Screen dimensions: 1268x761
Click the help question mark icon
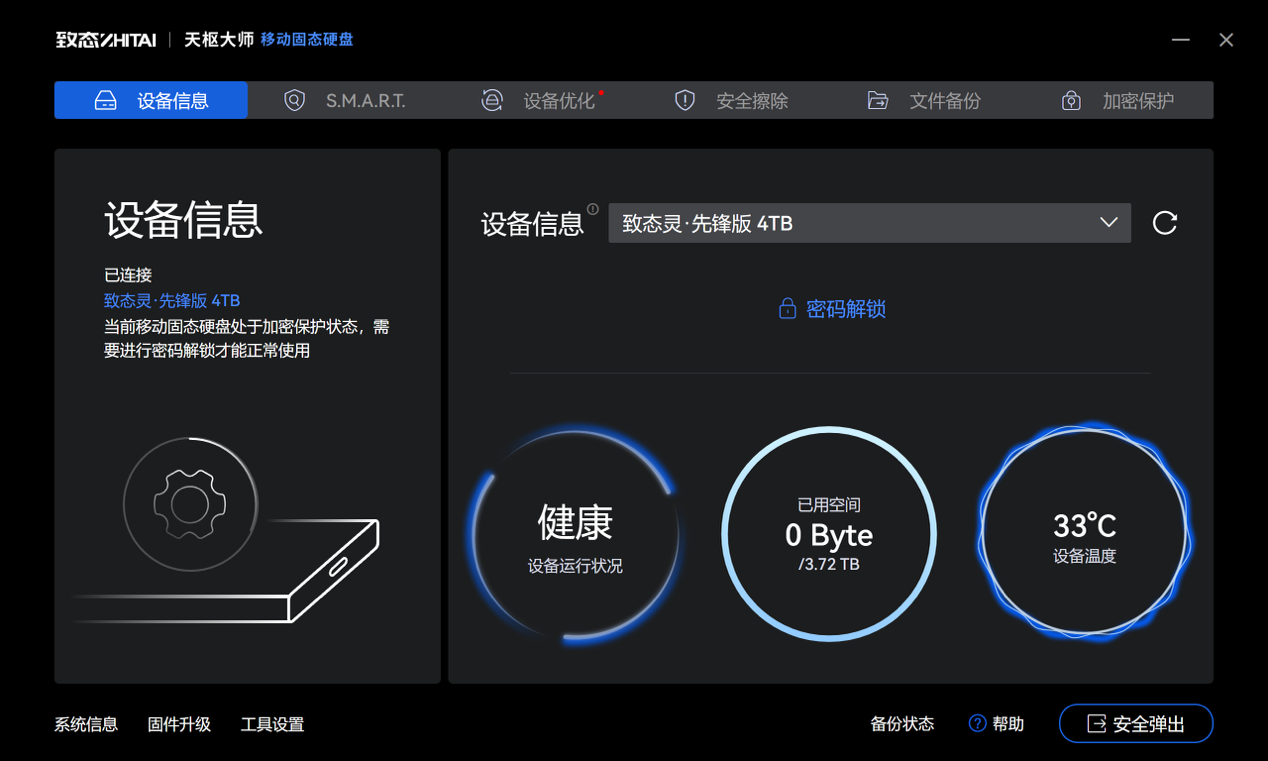[977, 723]
